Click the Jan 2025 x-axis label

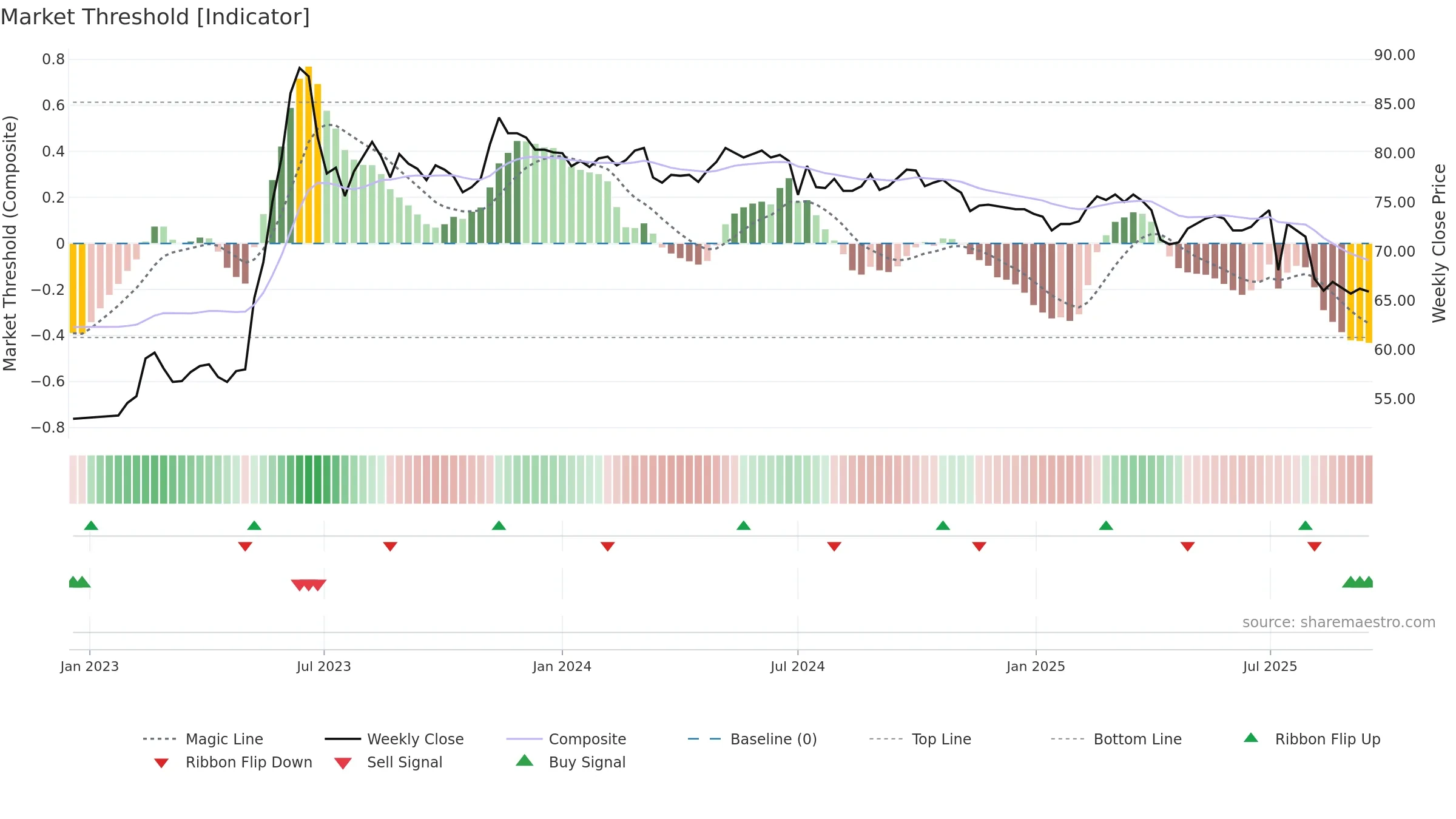[1036, 666]
